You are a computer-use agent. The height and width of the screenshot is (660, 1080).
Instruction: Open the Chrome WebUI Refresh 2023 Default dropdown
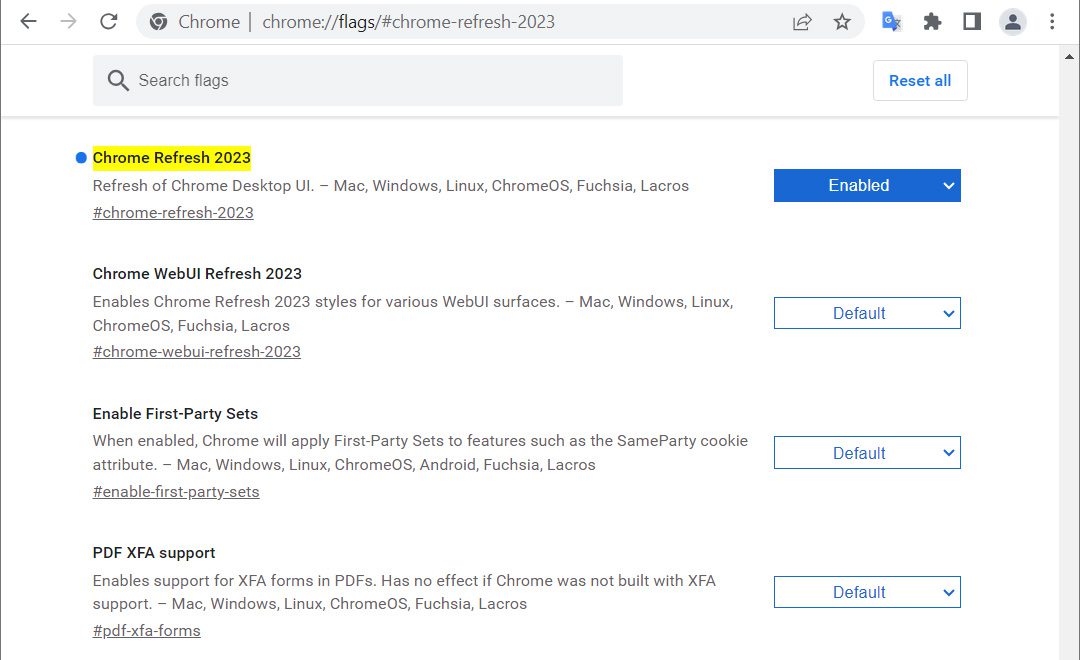point(866,313)
